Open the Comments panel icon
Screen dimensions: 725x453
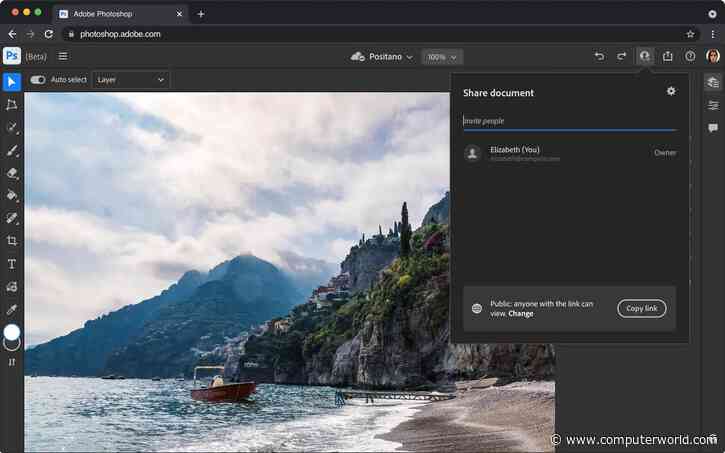pyautogui.click(x=713, y=128)
